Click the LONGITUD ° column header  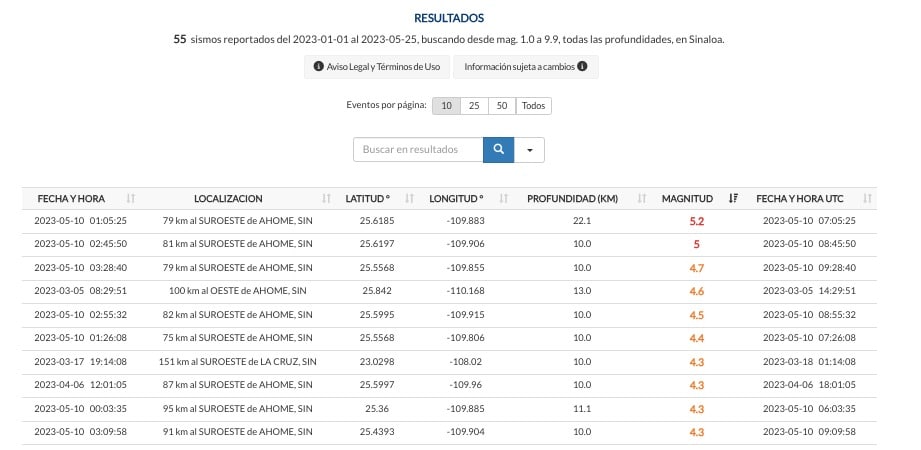(x=456, y=199)
